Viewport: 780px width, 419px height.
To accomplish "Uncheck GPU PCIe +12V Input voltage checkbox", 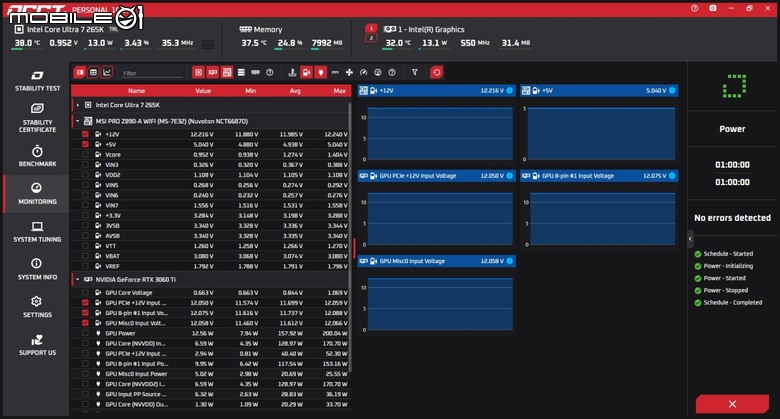I will click(85, 303).
